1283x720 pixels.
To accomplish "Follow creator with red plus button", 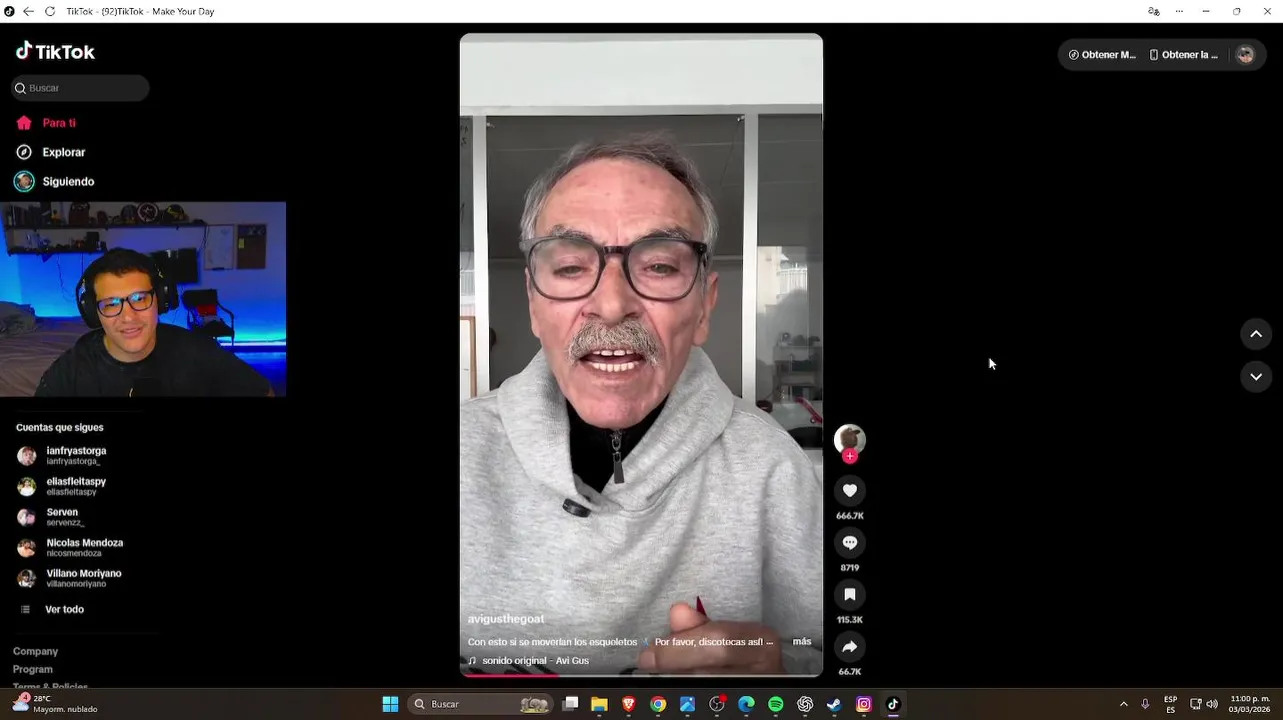I will 850,457.
